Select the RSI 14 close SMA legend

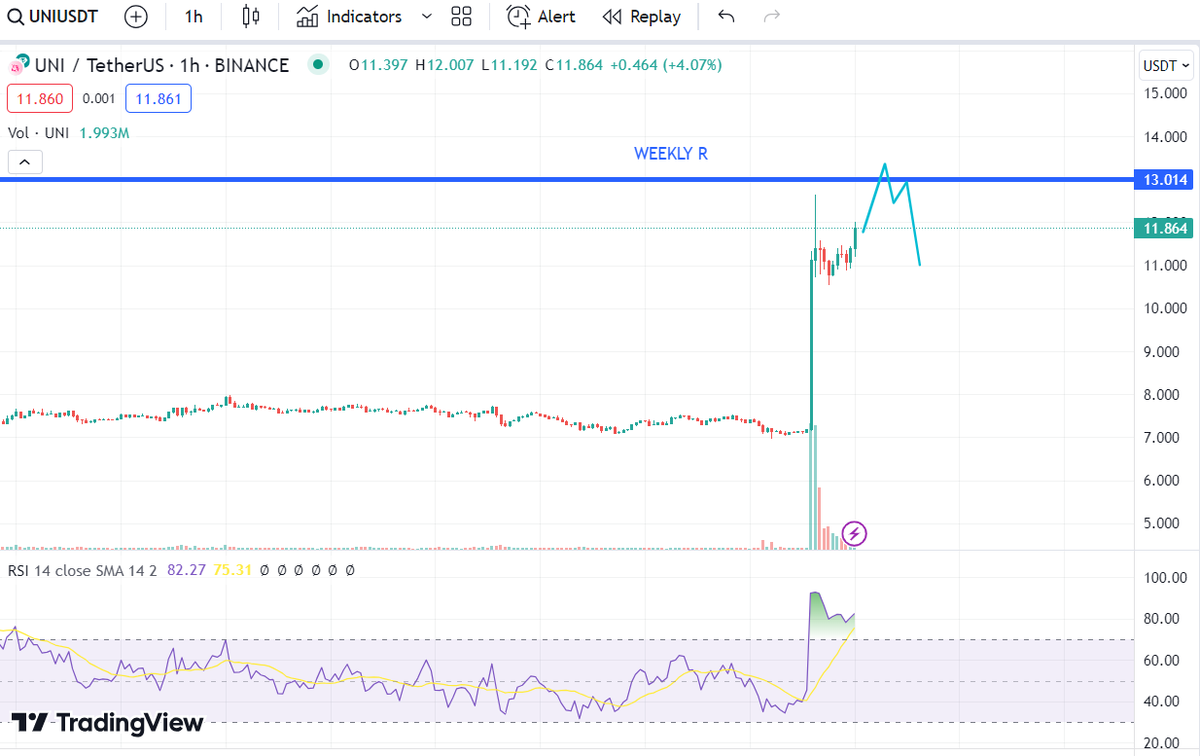[82, 570]
